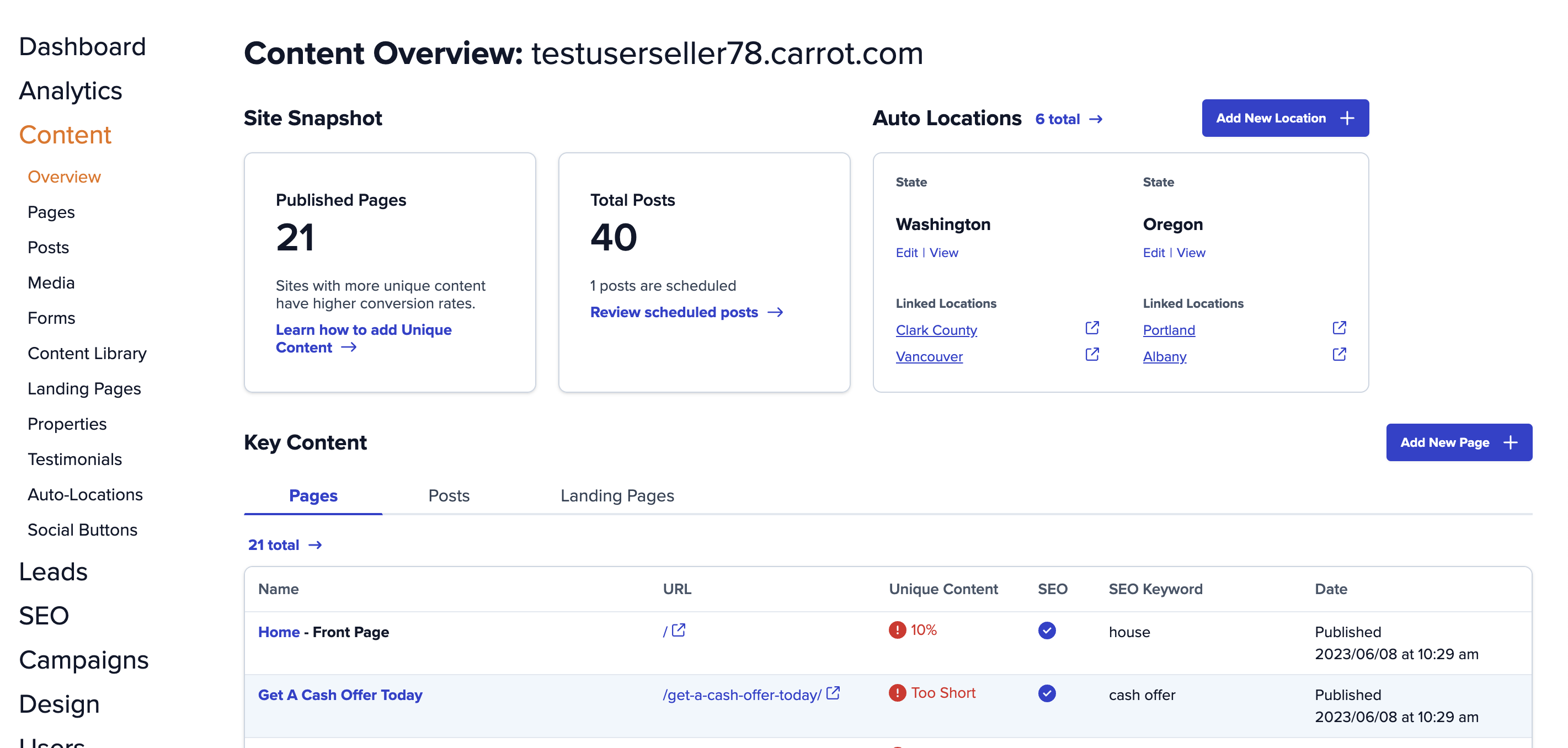Open get-a-cash-offer-today URL external icon
This screenshot has height=748, width=1568.
pyautogui.click(x=833, y=693)
